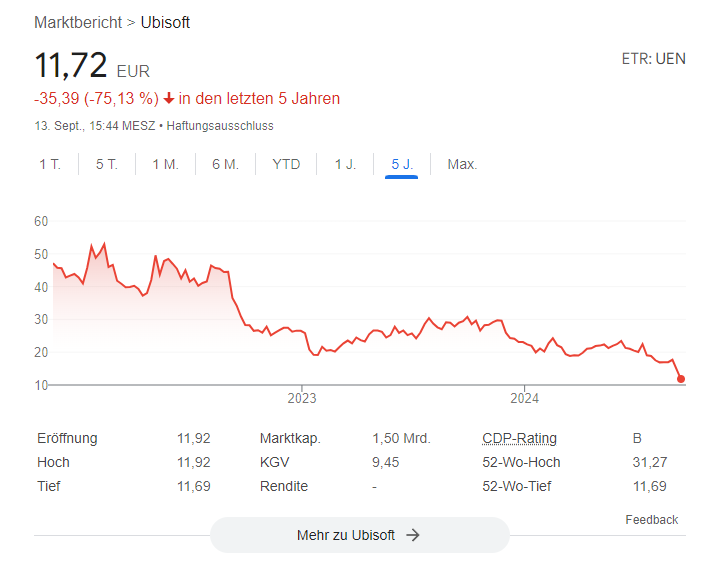This screenshot has height=568, width=728.
Task: Select the 1 J. range tab
Action: [345, 164]
